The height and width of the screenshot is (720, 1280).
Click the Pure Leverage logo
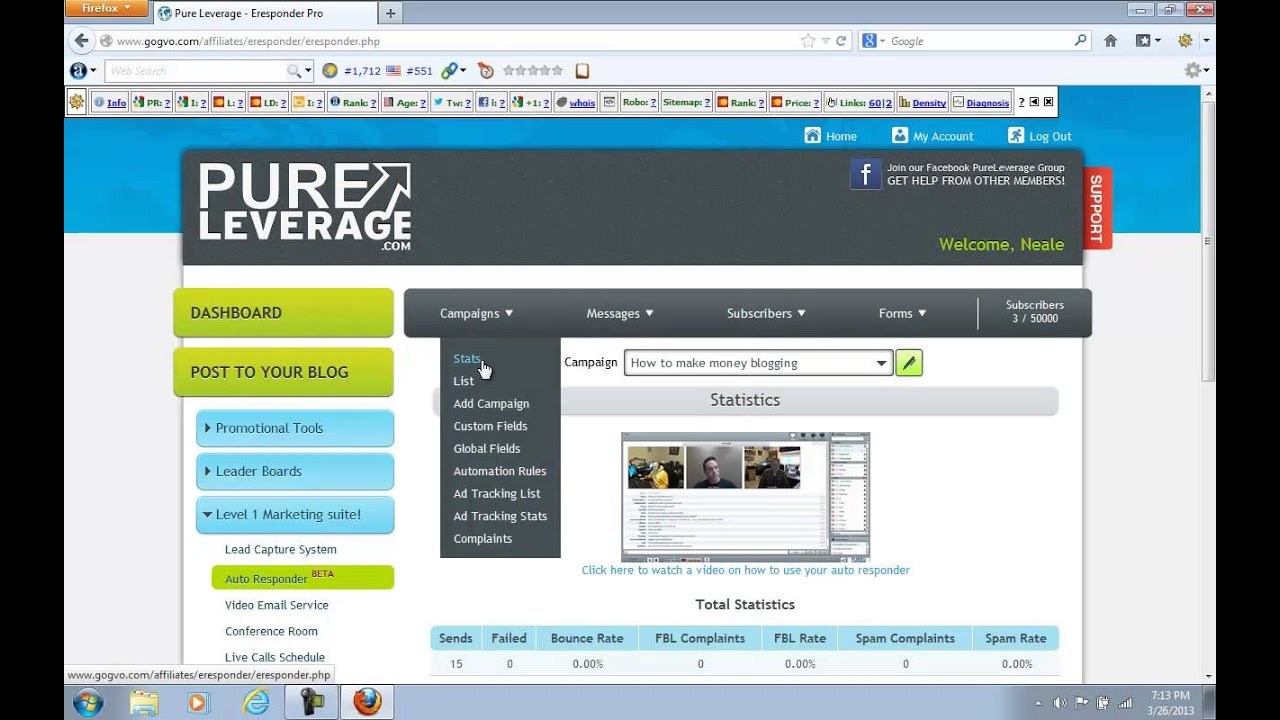tap(305, 207)
